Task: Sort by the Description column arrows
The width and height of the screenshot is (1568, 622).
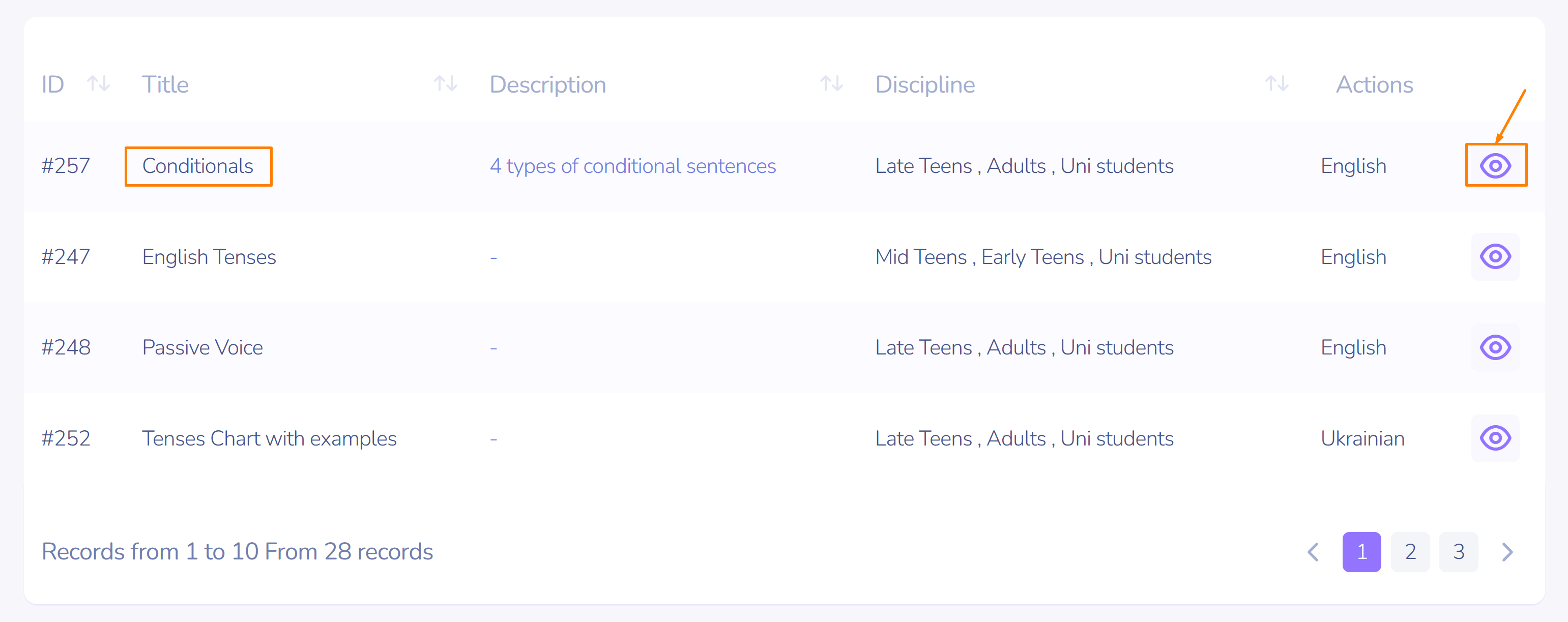Action: pyautogui.click(x=831, y=83)
